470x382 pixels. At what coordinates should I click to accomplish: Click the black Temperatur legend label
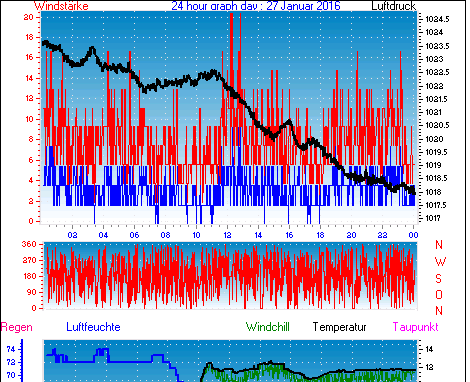click(339, 327)
